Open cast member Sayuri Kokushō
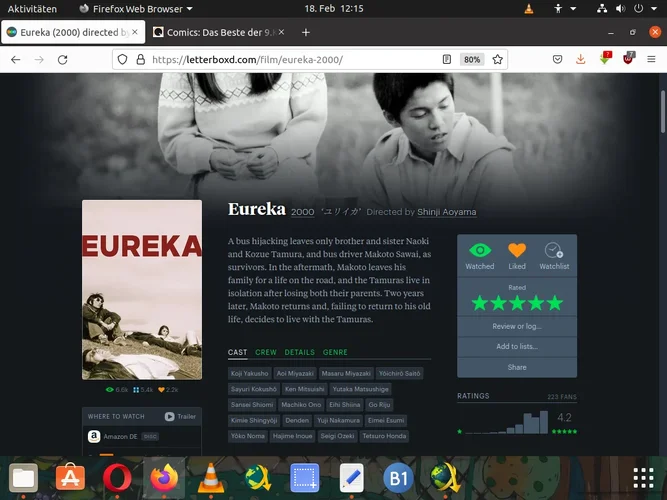Viewport: 667px width, 500px height. [x=254, y=389]
